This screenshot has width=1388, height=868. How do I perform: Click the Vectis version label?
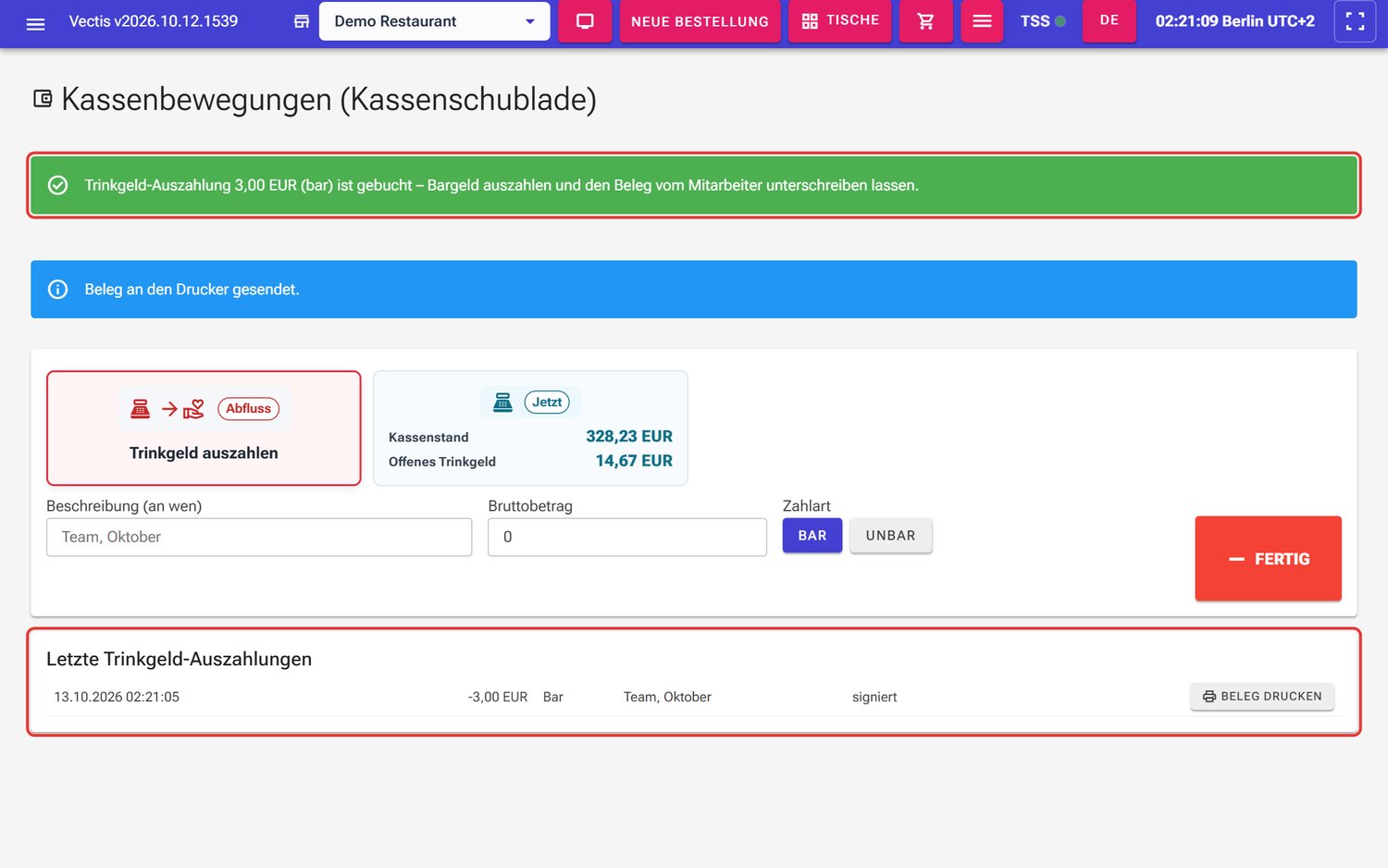(154, 21)
